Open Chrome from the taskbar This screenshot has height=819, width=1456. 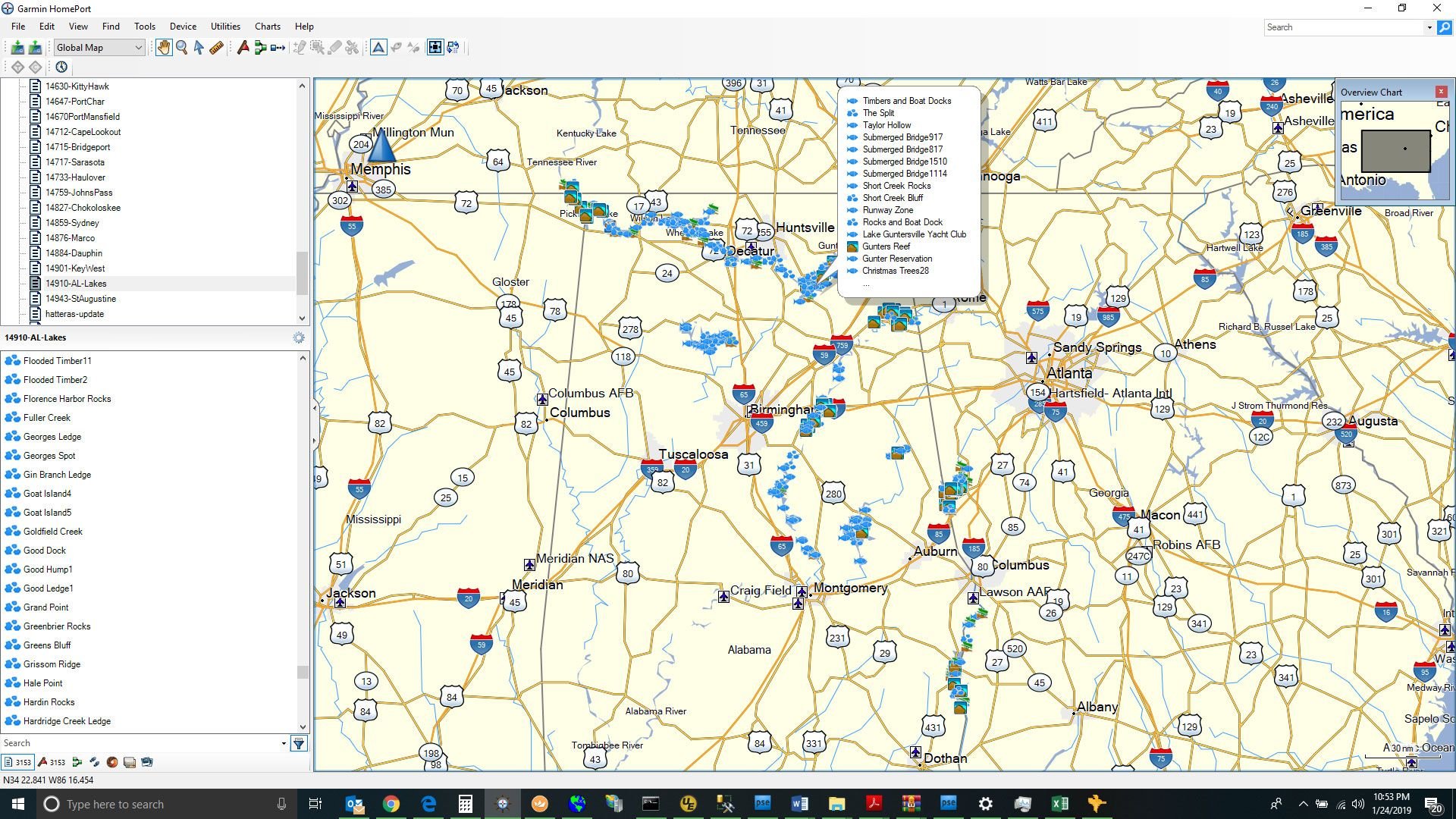point(391,804)
